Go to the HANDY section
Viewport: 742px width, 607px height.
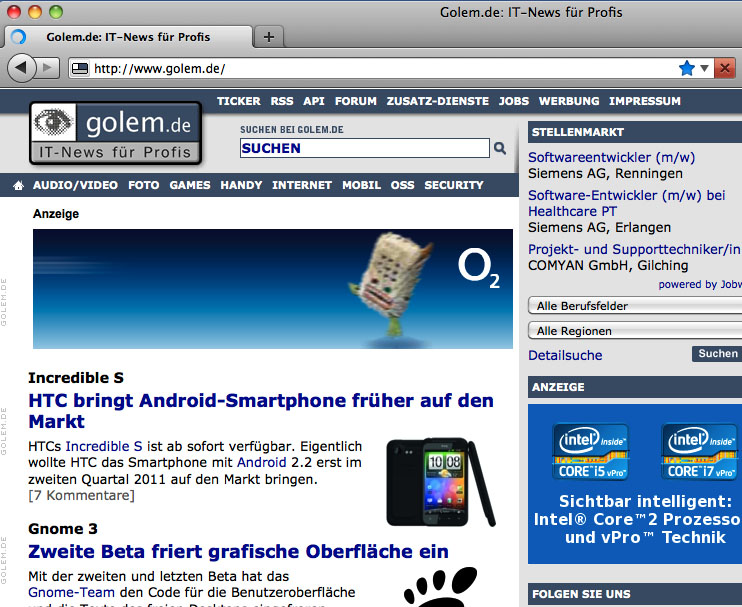click(x=241, y=185)
